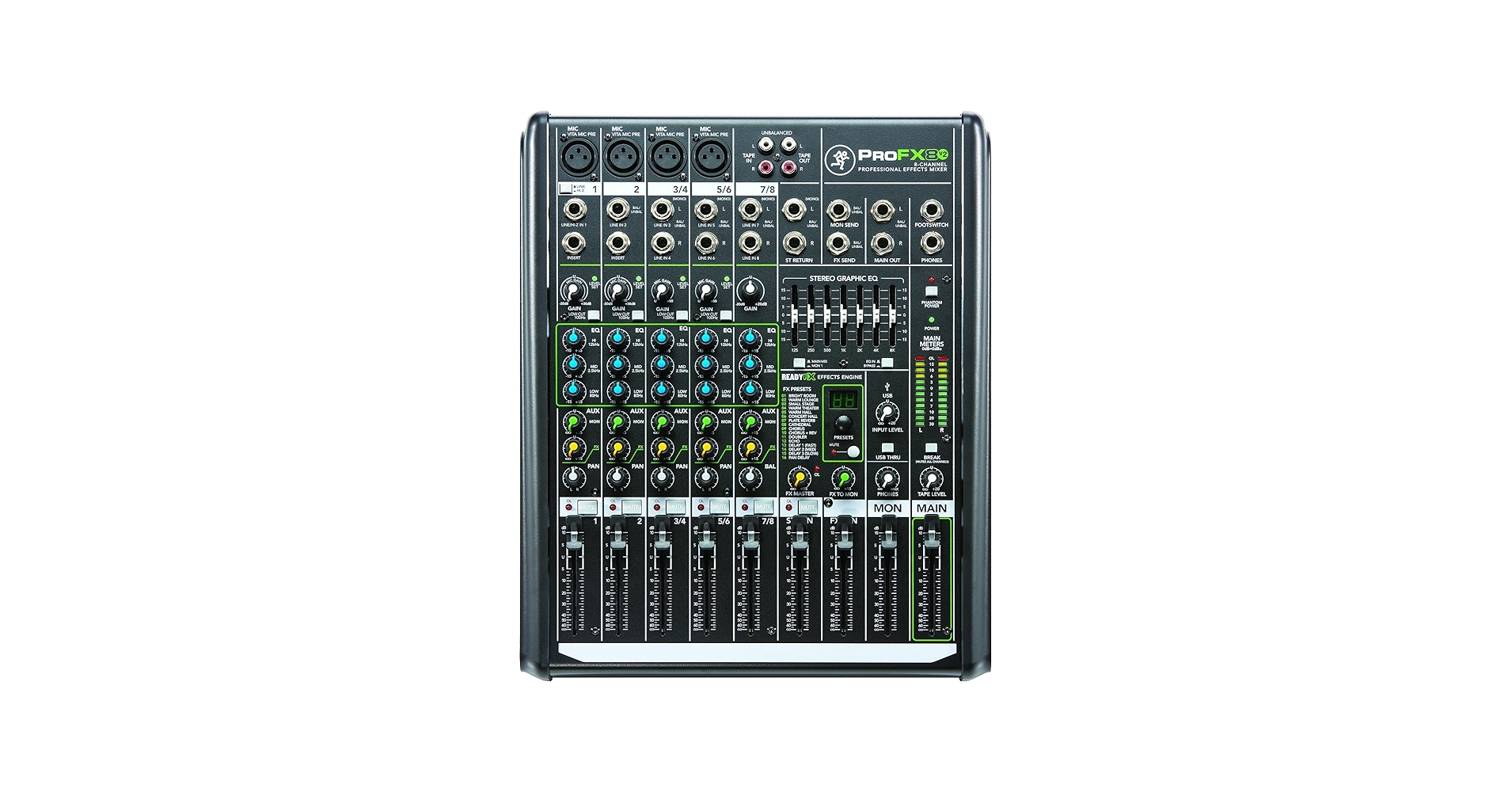Click the ProFX8 v2 model name
1512x792 pixels.
coord(904,154)
